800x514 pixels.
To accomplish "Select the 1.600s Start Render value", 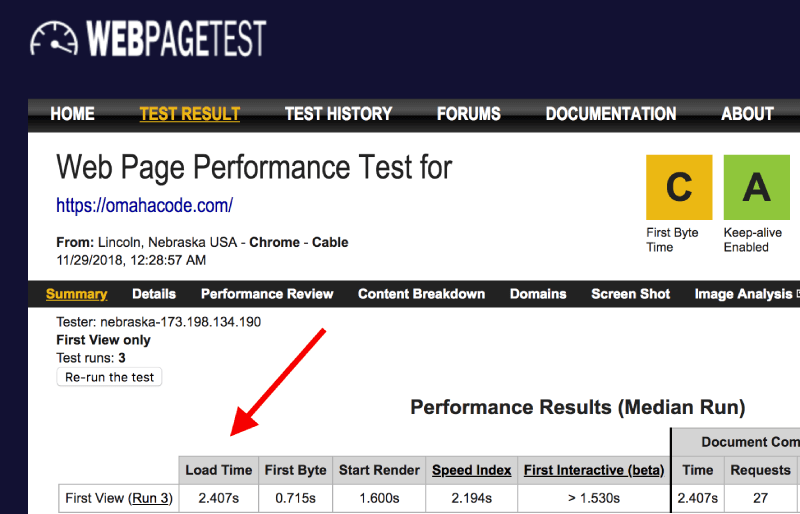I will coord(379,498).
